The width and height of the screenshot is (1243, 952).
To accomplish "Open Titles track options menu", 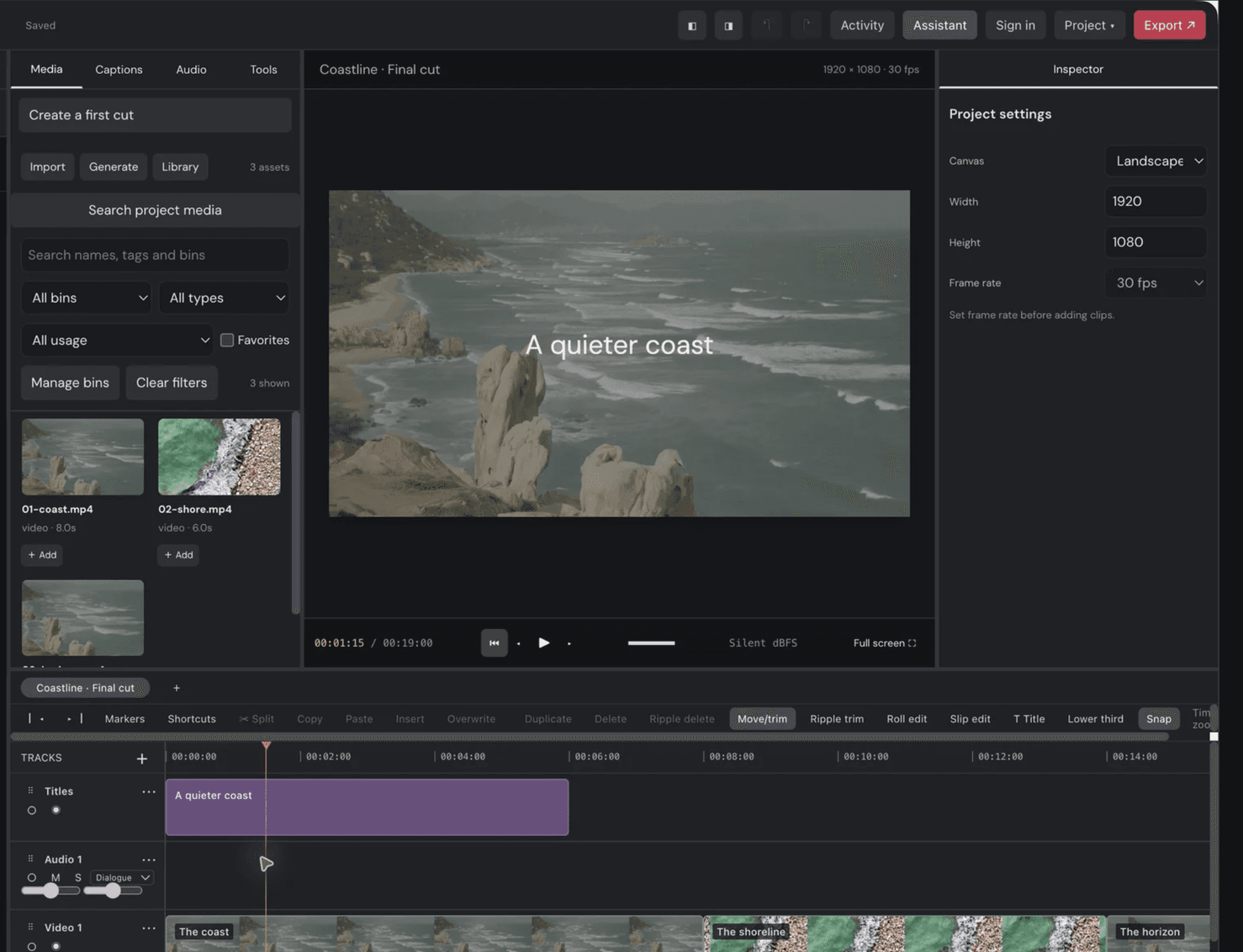I will pyautogui.click(x=149, y=791).
